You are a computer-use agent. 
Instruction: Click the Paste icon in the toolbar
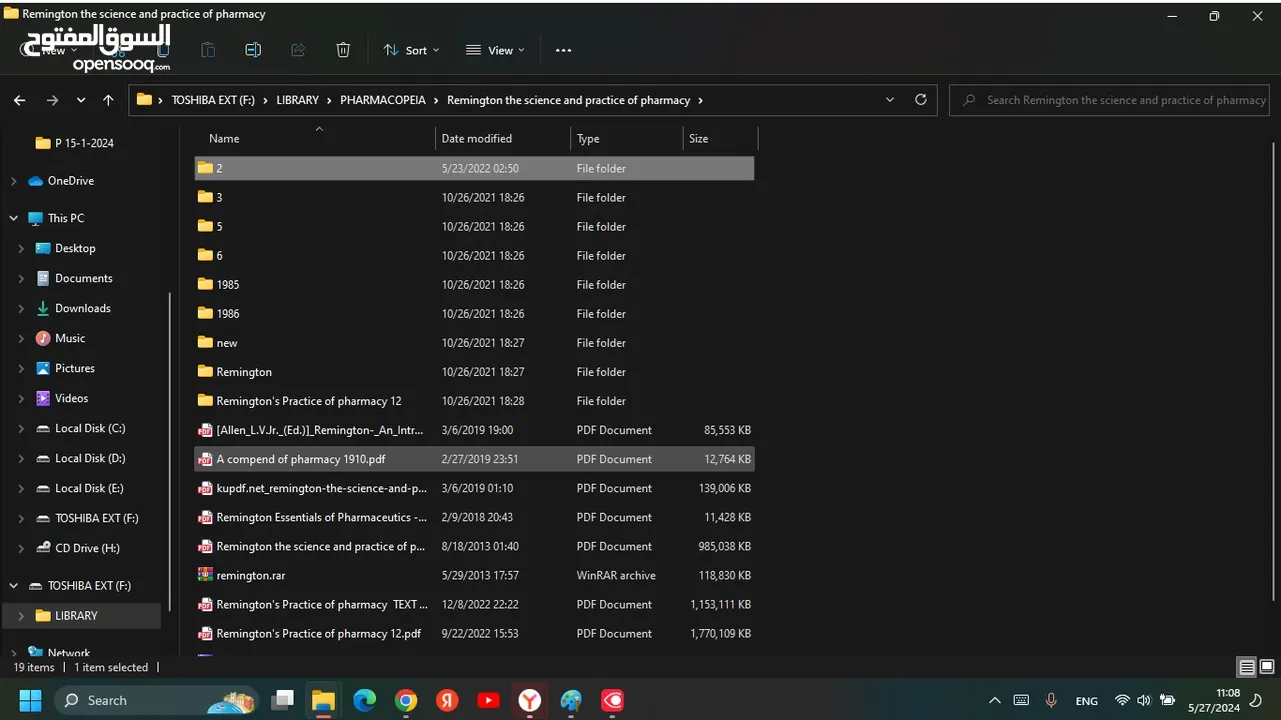tap(208, 50)
